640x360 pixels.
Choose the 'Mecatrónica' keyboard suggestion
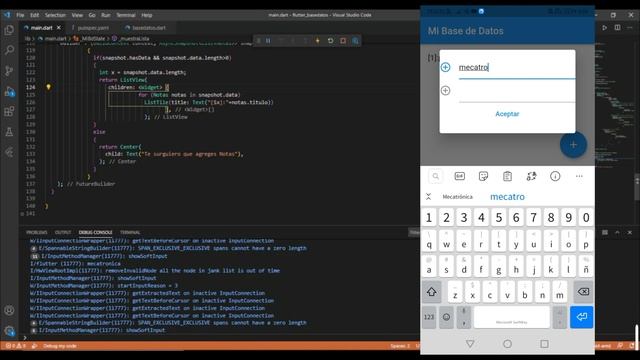click(x=458, y=197)
